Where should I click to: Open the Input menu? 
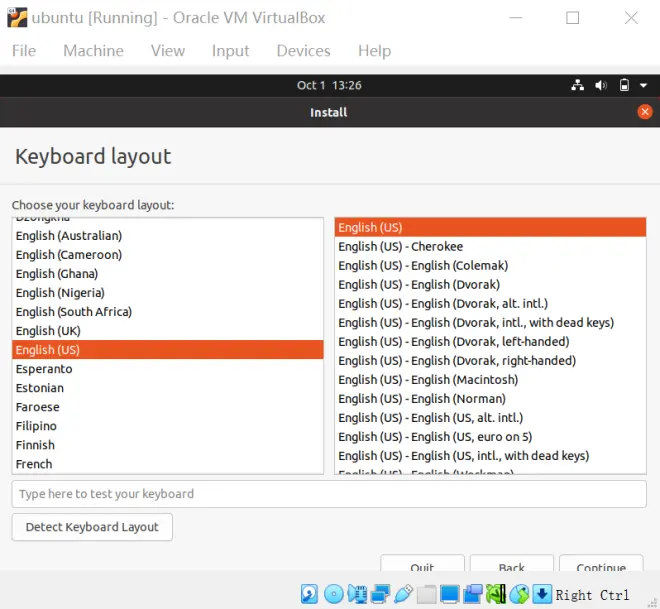[230, 51]
